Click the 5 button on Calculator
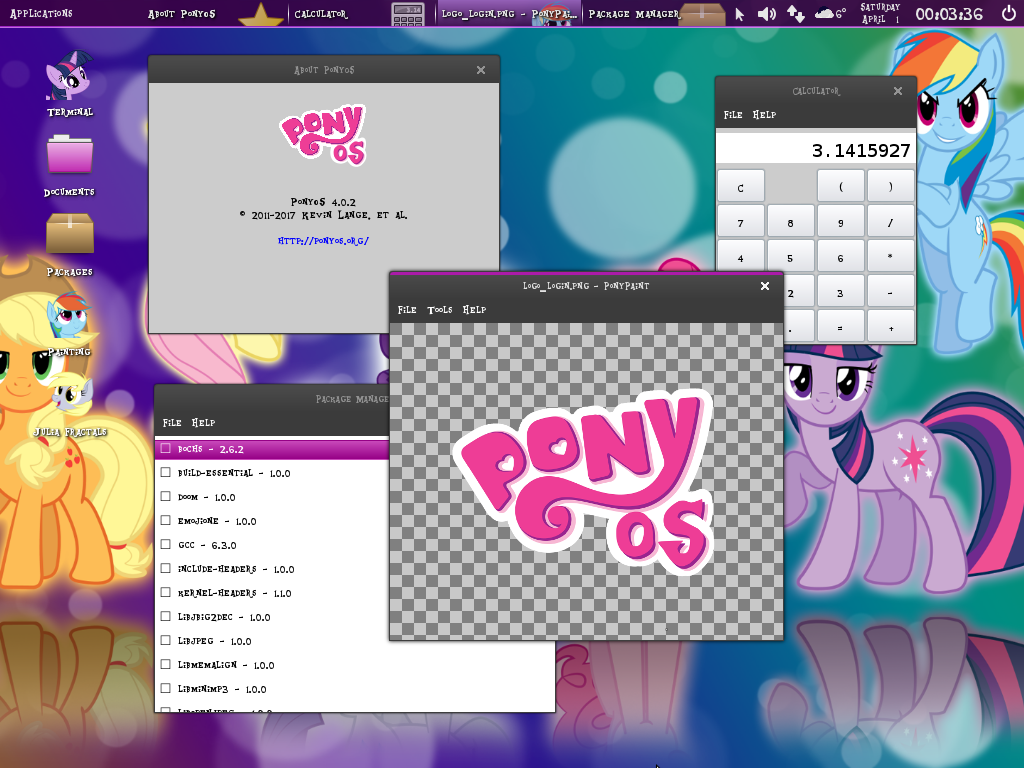This screenshot has height=768, width=1024. point(791,257)
